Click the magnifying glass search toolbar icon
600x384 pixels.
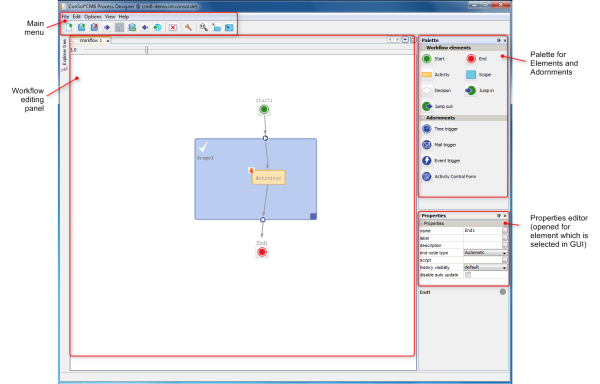[x=203, y=27]
